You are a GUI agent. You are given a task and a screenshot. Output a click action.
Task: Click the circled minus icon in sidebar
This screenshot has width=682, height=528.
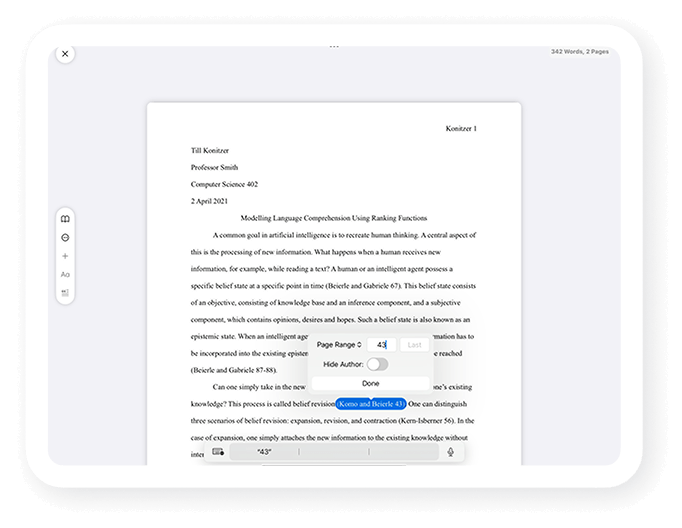click(65, 237)
